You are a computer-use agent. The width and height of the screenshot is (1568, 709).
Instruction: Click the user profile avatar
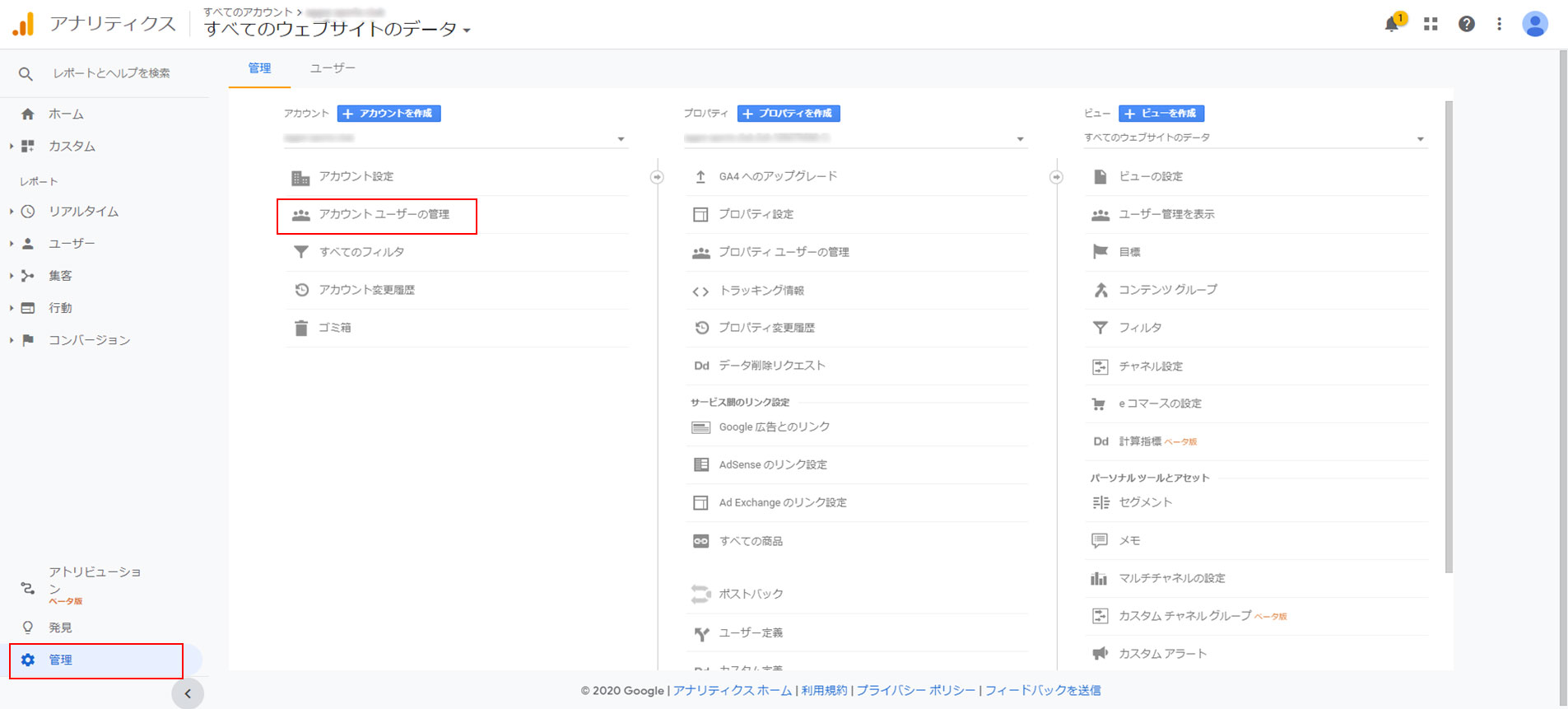(1534, 24)
